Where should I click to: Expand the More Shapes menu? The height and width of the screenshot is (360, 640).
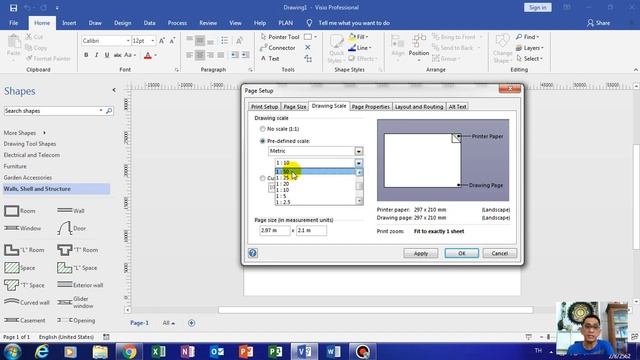24,133
